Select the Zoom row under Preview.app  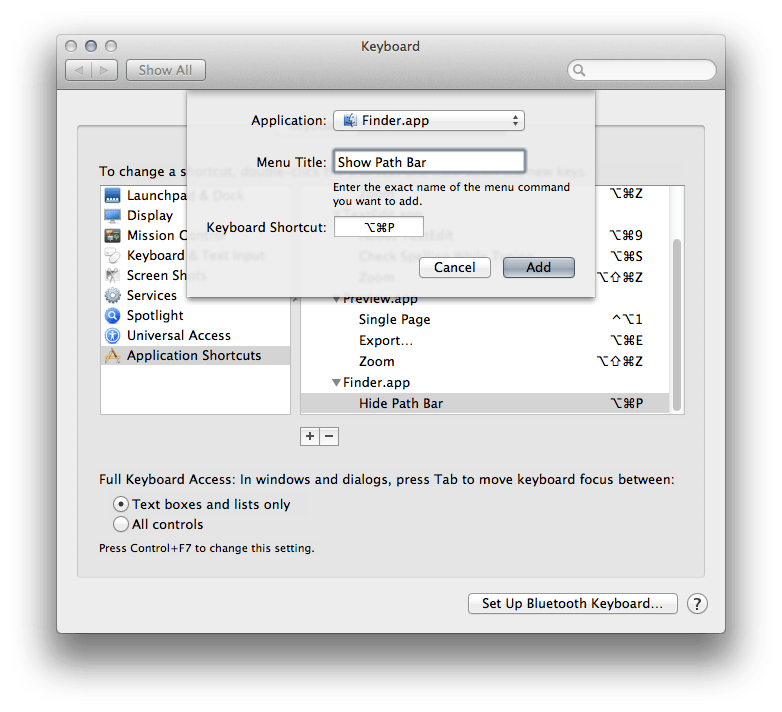coord(485,361)
